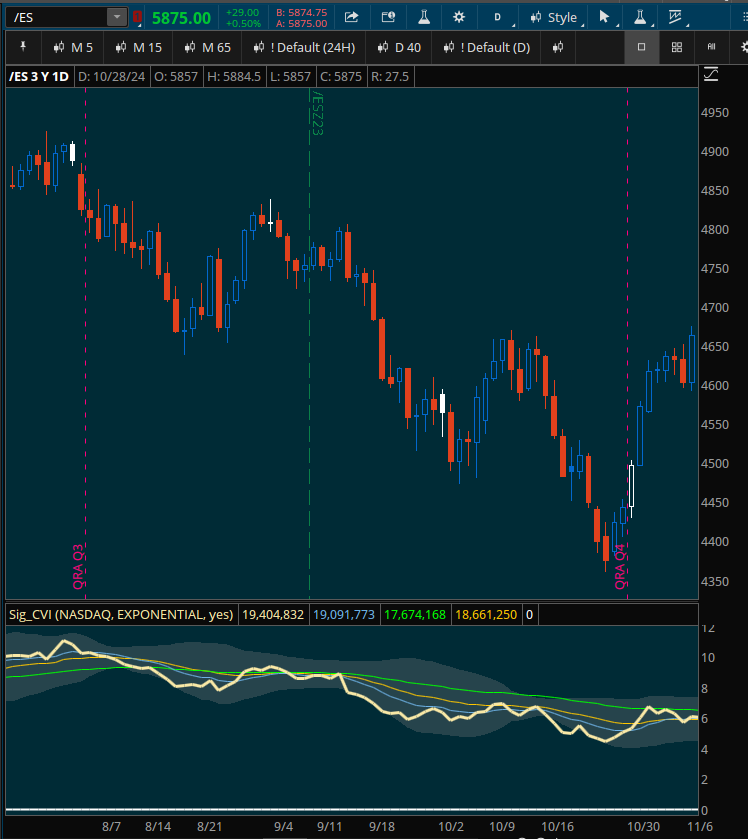Click the R: 27.5 range value
Screen dimensions: 748x839
390,77
